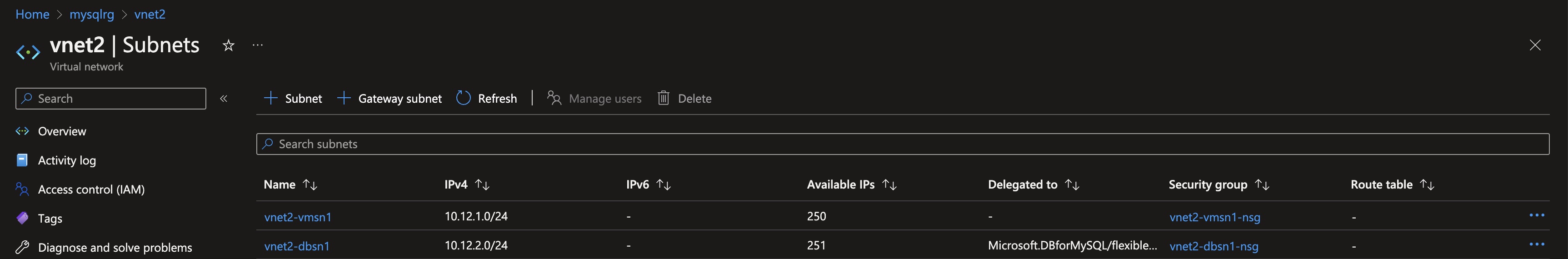
Task: Open the vnet2-vmsn1 subnet link
Action: pyautogui.click(x=298, y=217)
